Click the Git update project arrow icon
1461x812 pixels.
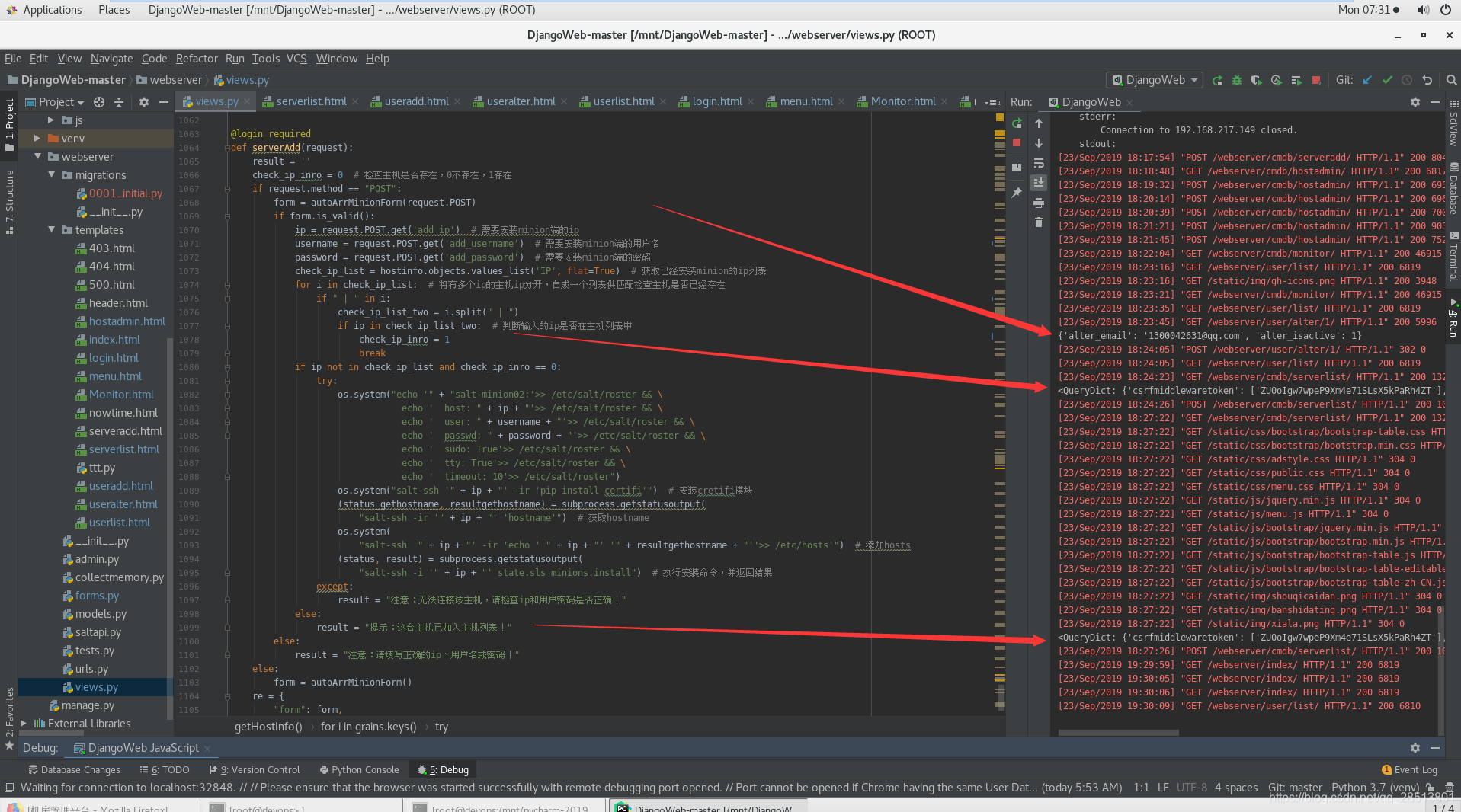[1367, 80]
